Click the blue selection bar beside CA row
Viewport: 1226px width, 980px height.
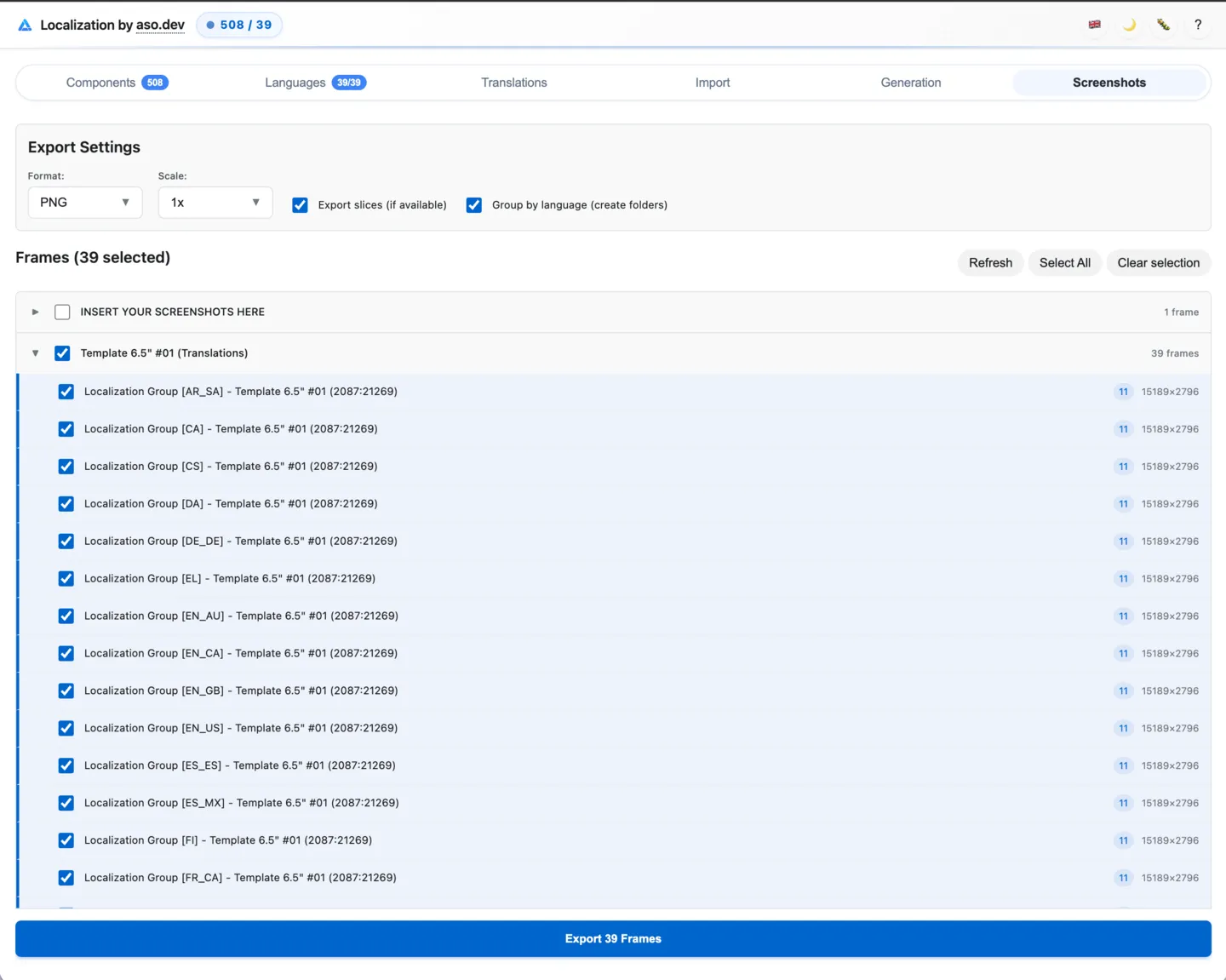(20, 428)
